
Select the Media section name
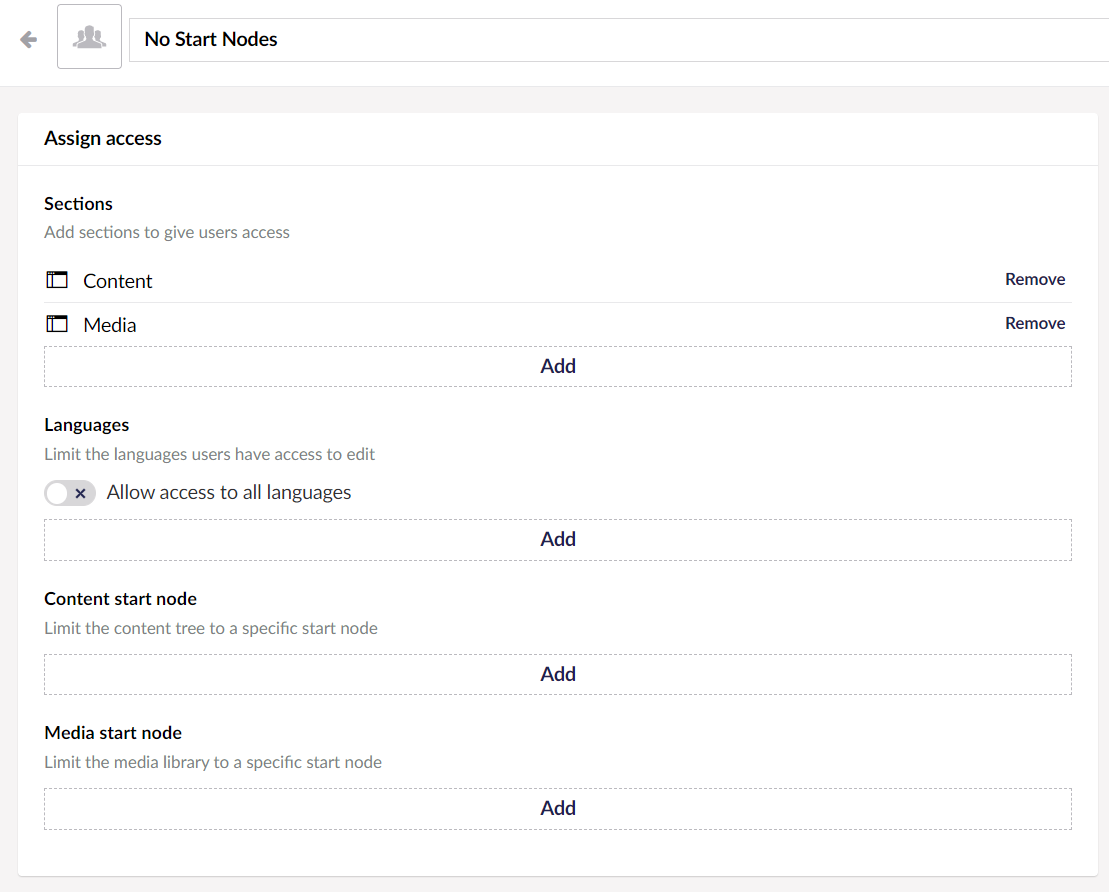point(110,325)
